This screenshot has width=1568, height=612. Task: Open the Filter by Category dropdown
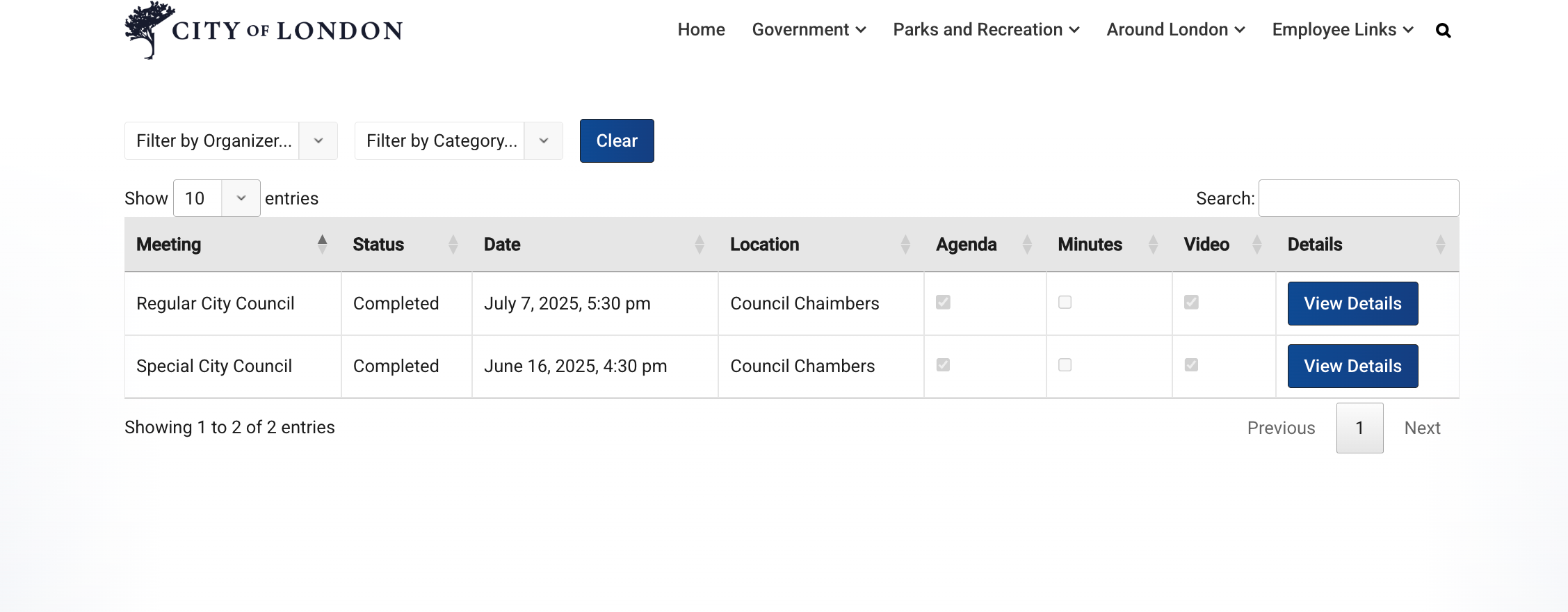(x=458, y=140)
